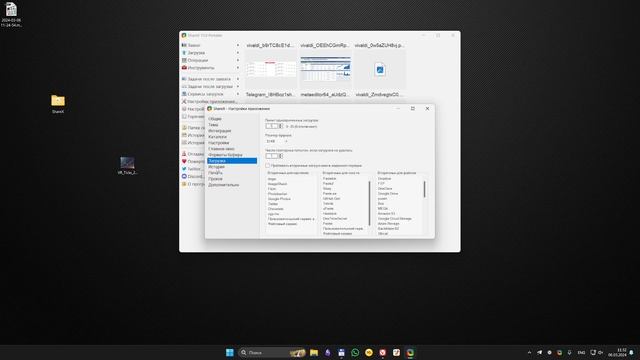This screenshot has width=640, height=360.
Task: Click the retry count number field
Action: coord(272,156)
